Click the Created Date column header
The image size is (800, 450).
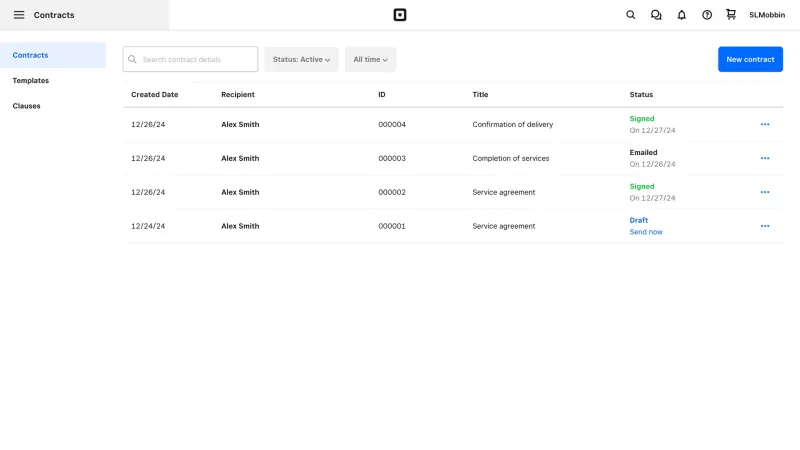(155, 94)
